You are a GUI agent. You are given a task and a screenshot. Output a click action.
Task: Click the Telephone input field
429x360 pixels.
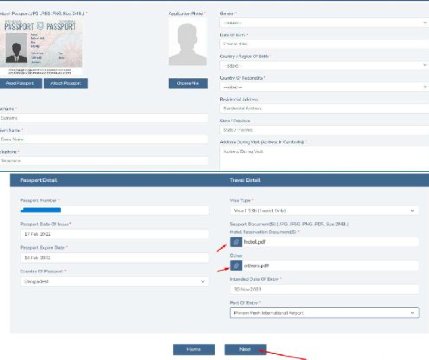[104, 161]
